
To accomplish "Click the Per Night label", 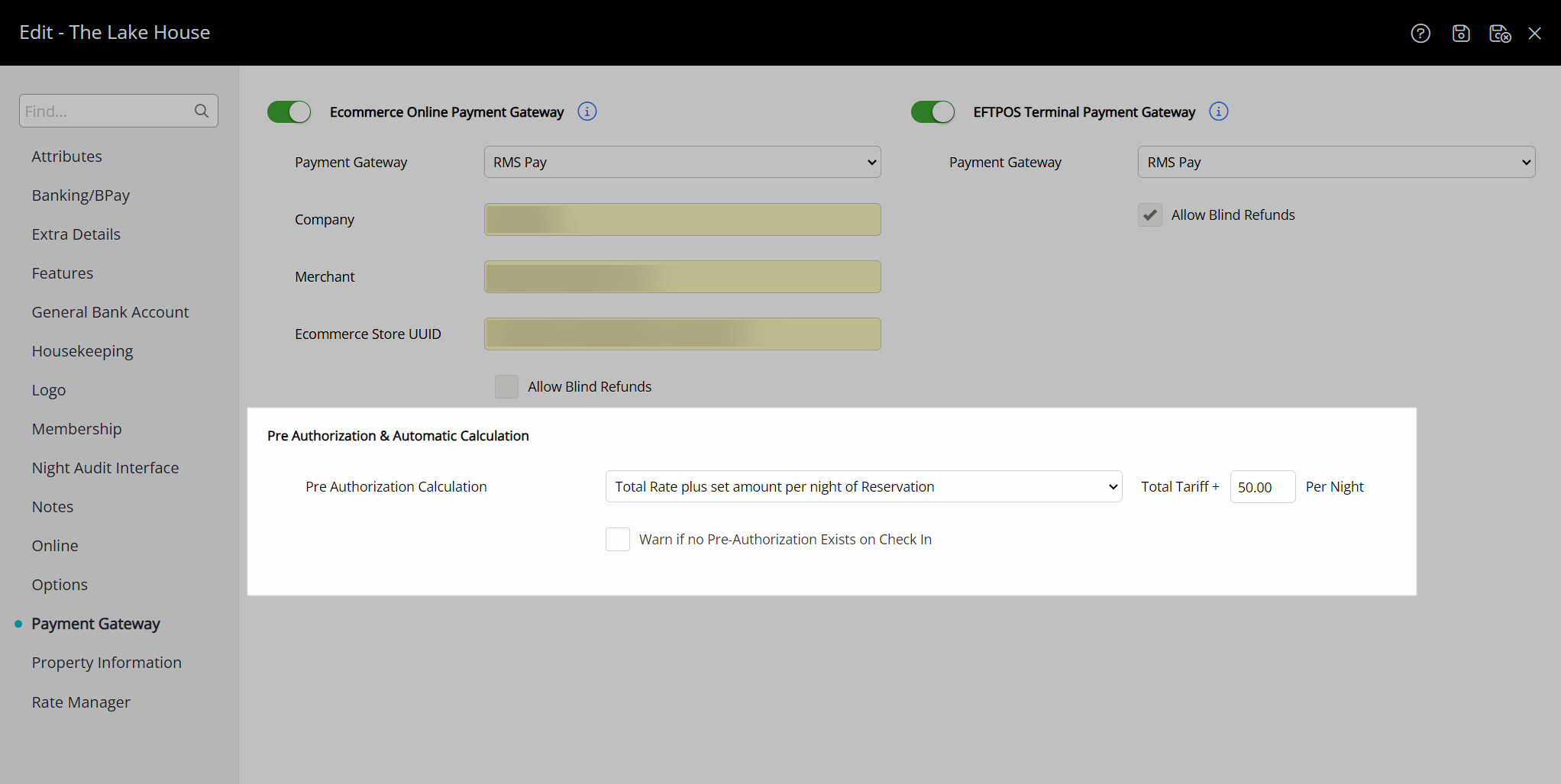I will click(1334, 486).
